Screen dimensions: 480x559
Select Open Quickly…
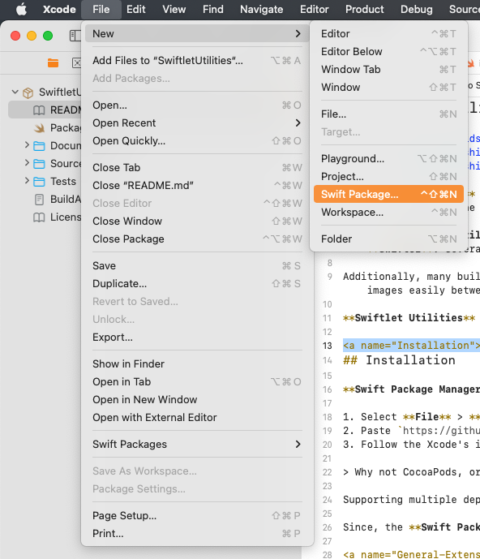point(197,141)
